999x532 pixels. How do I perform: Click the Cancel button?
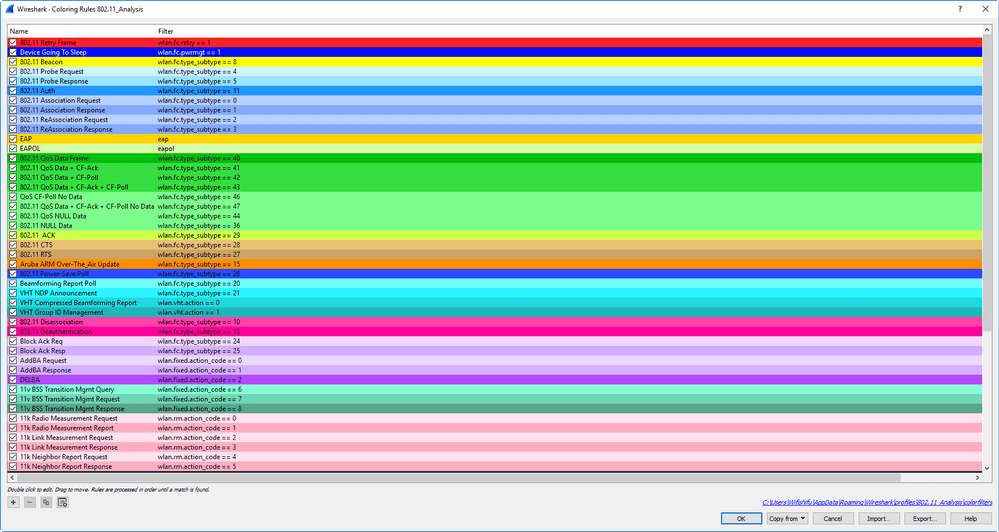click(833, 519)
